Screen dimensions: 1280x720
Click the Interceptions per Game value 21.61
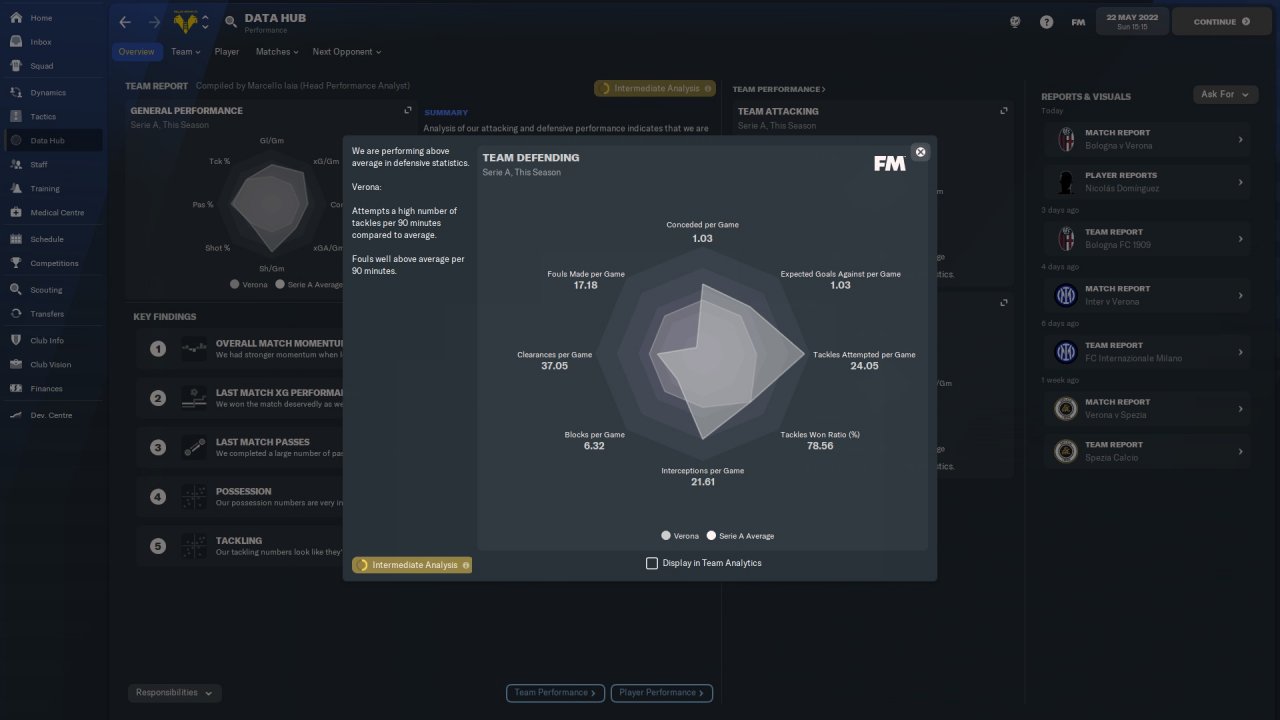(x=703, y=482)
